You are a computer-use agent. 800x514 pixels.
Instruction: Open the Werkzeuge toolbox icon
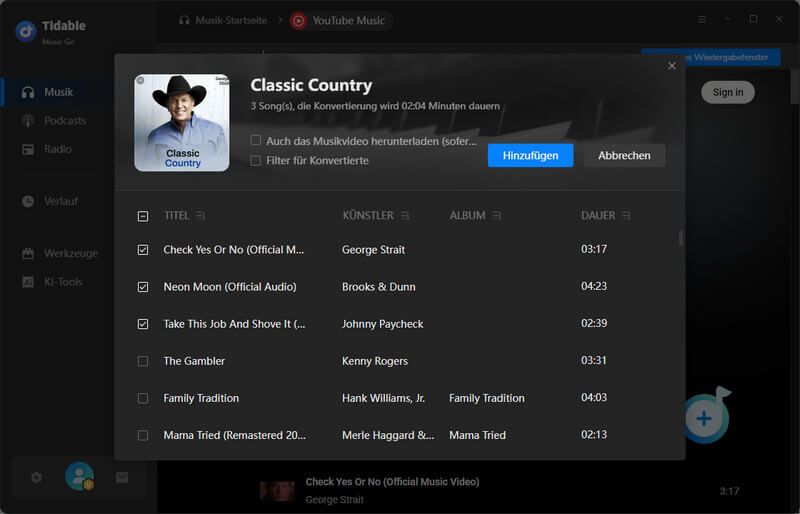28,253
